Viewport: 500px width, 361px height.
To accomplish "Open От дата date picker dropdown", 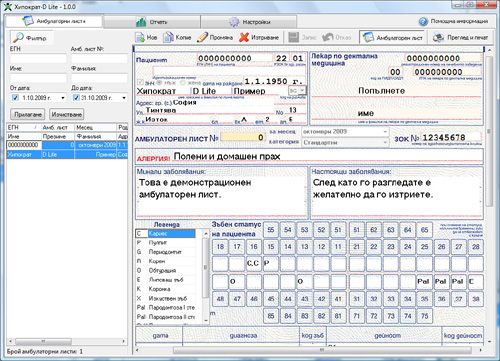I will (63, 98).
